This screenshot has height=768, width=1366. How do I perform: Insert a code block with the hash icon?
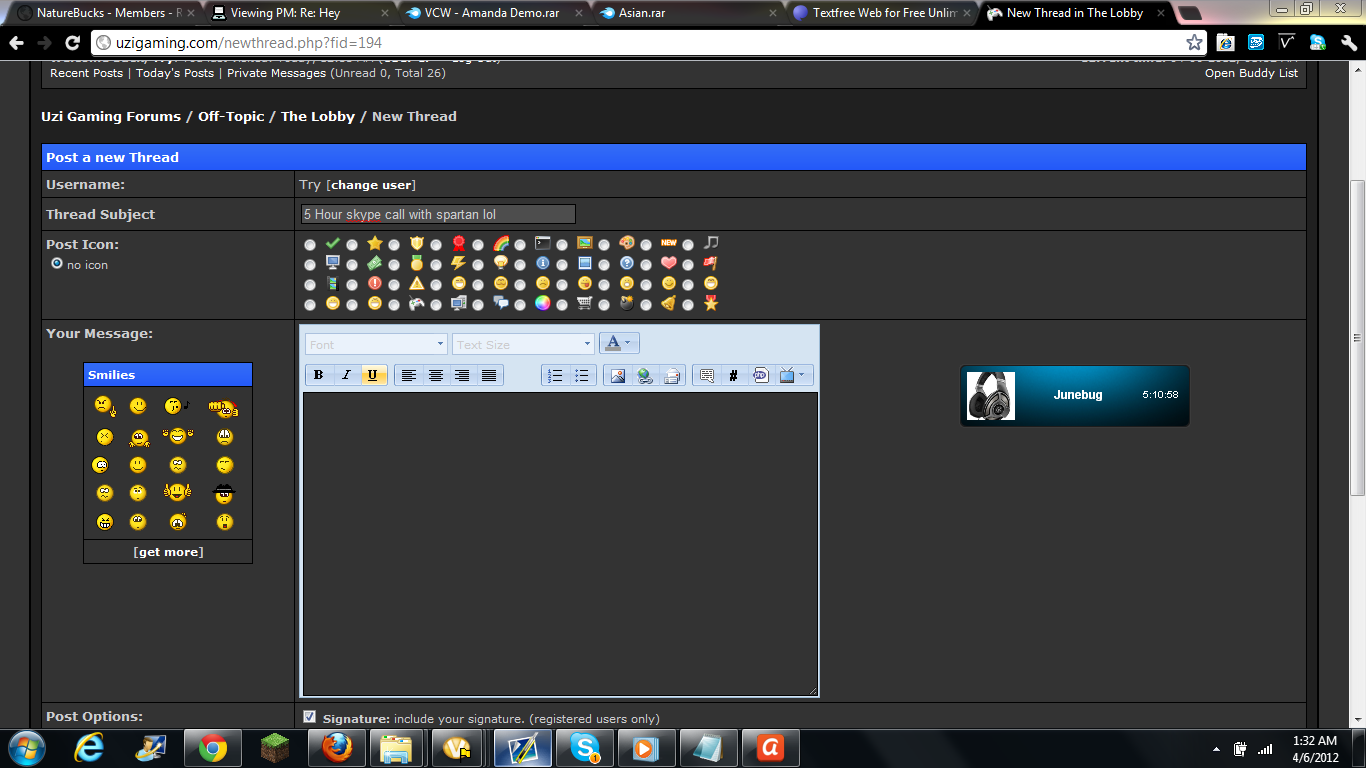(x=733, y=376)
